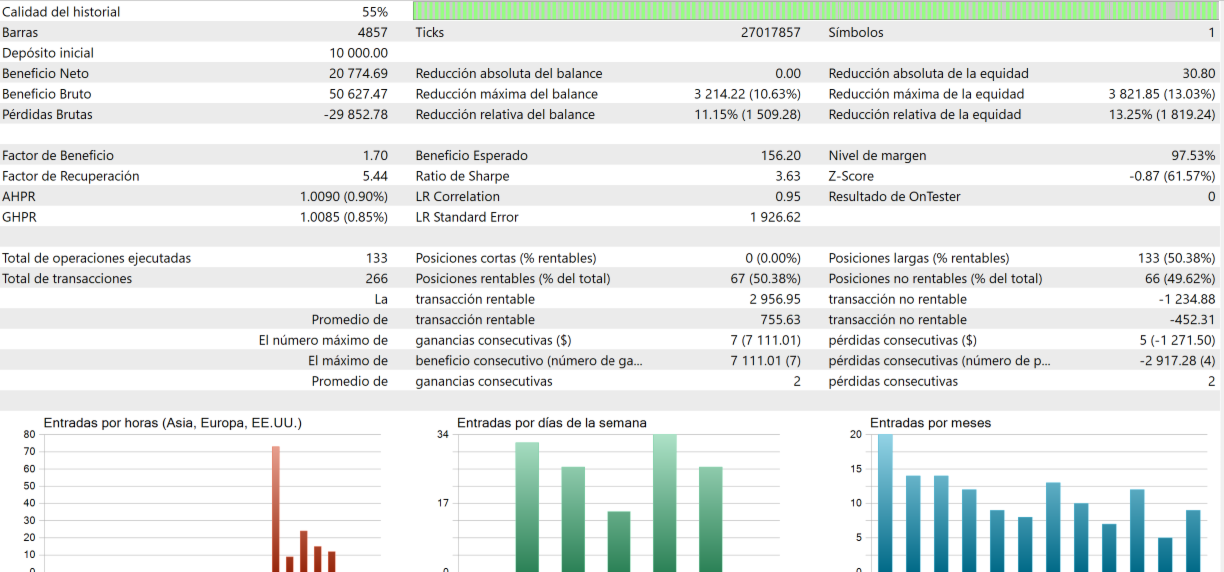Click the value 3 821.85 (13.03%)
The height and width of the screenshot is (572, 1224).
click(1162, 94)
